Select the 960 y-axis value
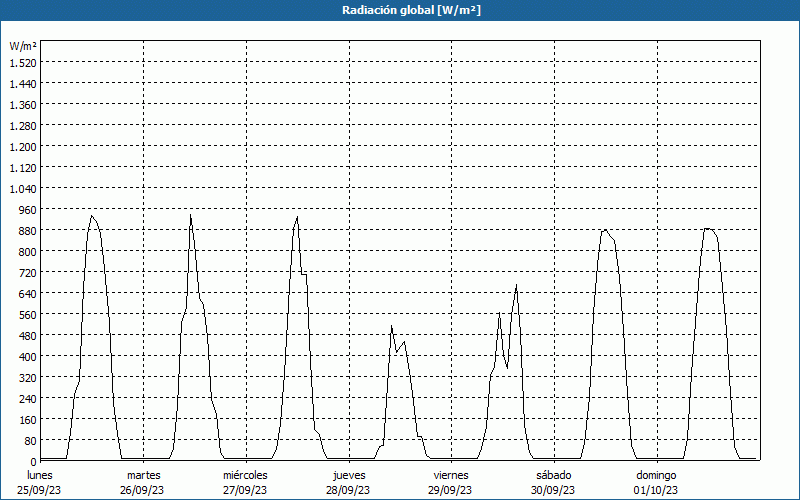The image size is (800, 500). pyautogui.click(x=28, y=210)
